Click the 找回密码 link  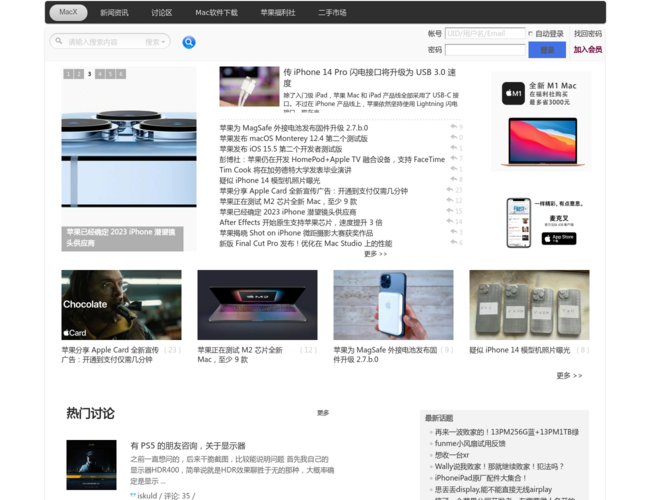[588, 34]
